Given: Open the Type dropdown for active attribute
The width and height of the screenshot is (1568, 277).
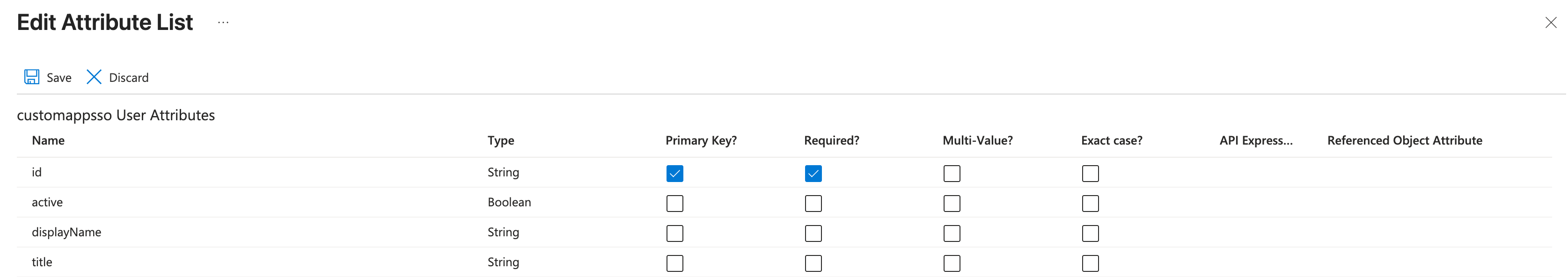Looking at the screenshot, I should click(x=509, y=203).
